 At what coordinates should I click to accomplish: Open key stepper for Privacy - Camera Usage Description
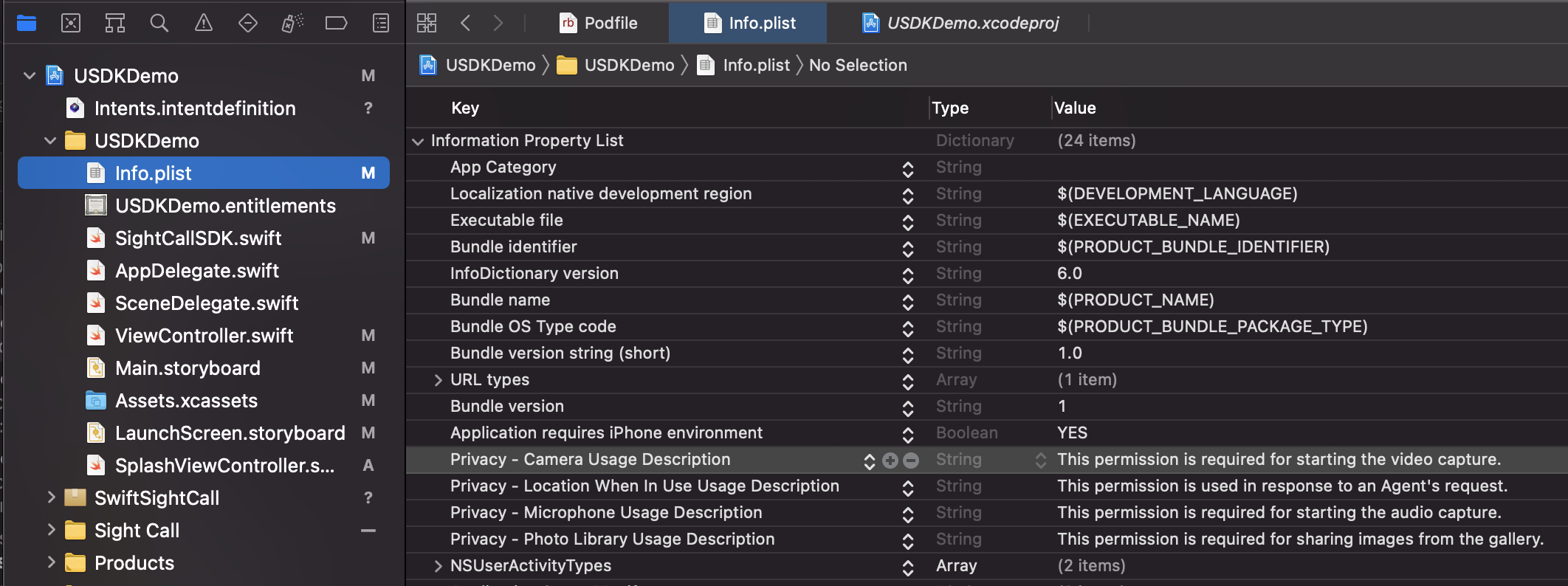[x=870, y=461]
